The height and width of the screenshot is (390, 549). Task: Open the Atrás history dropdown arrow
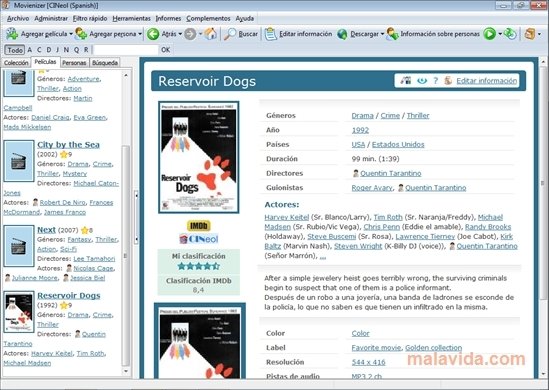[180, 34]
